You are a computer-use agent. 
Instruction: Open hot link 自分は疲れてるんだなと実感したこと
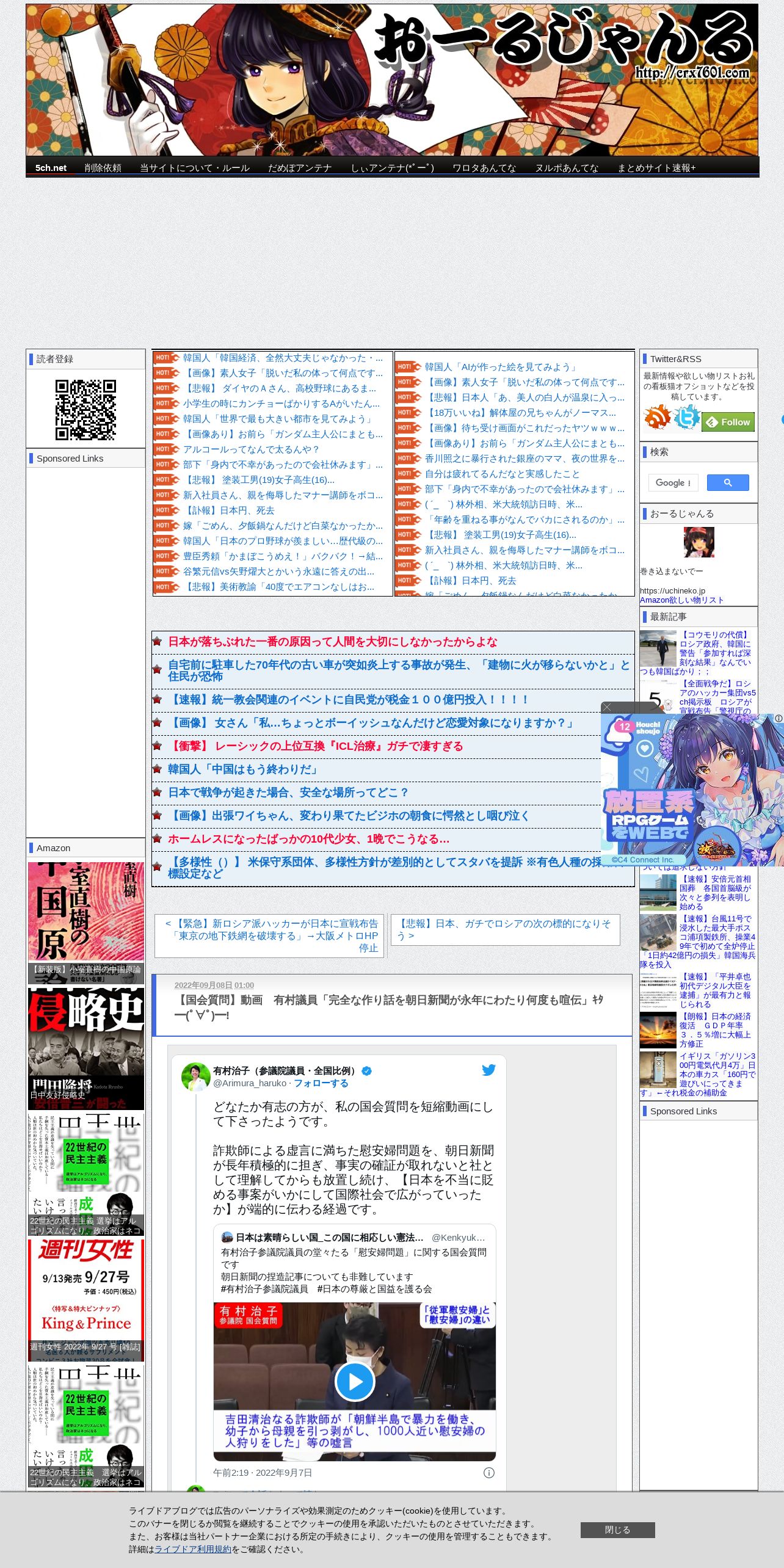pyautogui.click(x=503, y=474)
